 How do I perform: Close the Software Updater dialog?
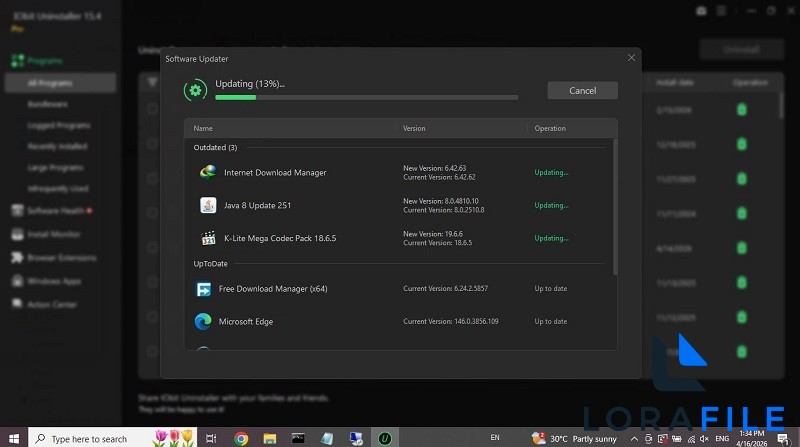(631, 58)
